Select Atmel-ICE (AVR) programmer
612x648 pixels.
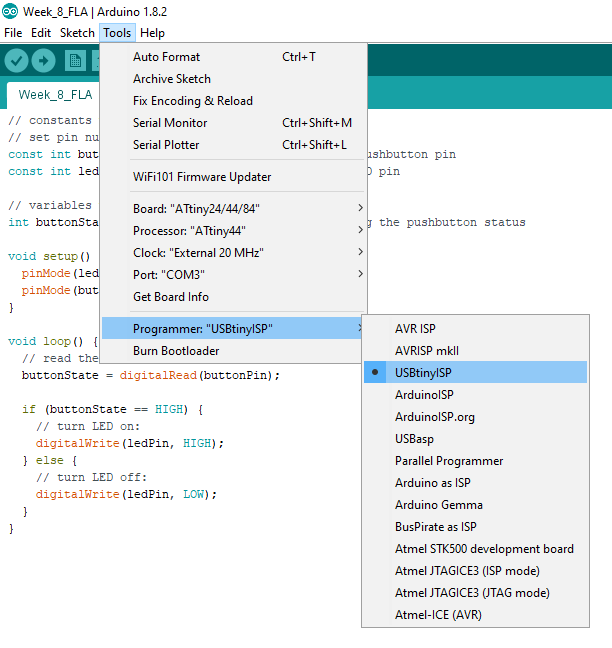[x=437, y=614]
